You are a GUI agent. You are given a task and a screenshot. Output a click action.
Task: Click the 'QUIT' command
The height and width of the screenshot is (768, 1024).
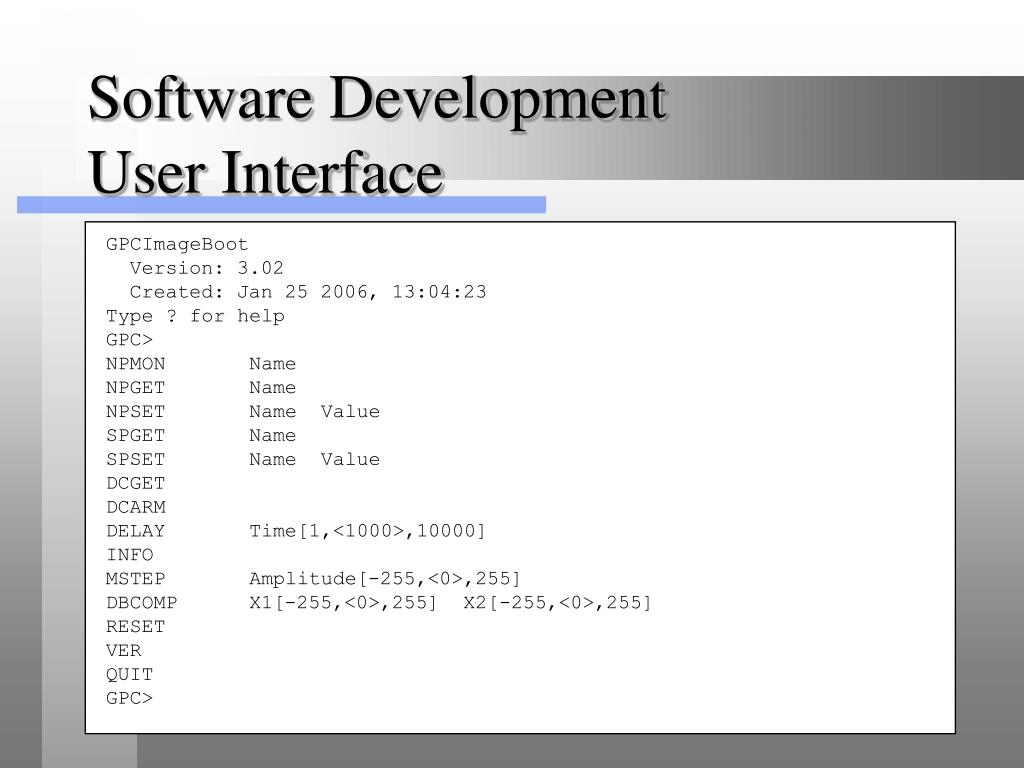tap(129, 675)
